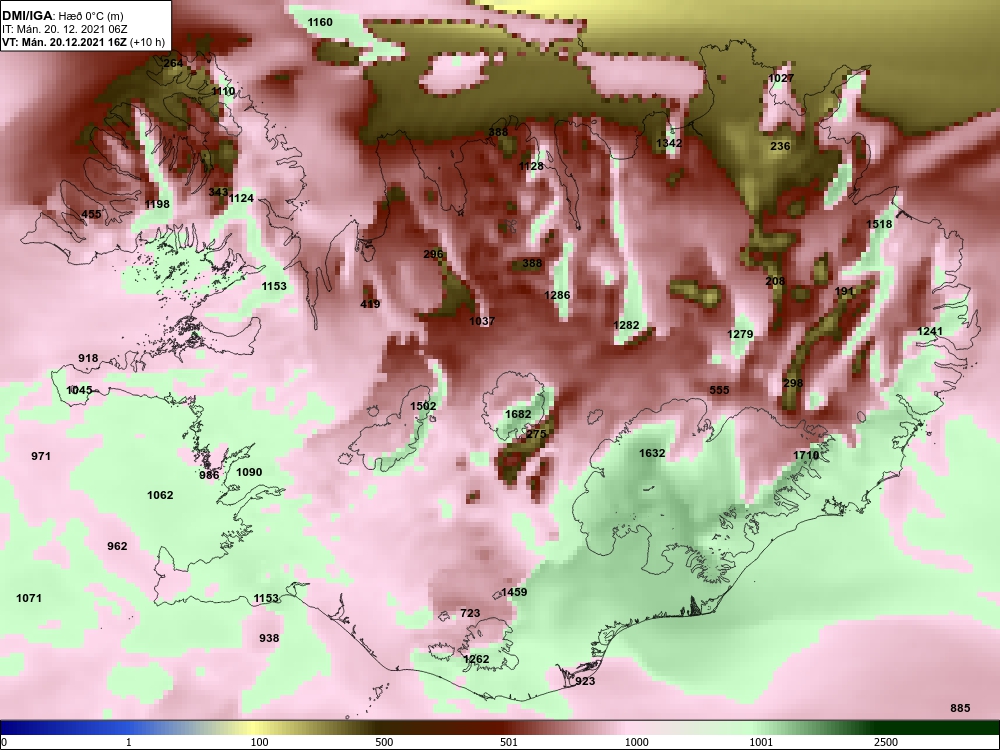
Task: Click the map value 343
Action: [x=218, y=192]
